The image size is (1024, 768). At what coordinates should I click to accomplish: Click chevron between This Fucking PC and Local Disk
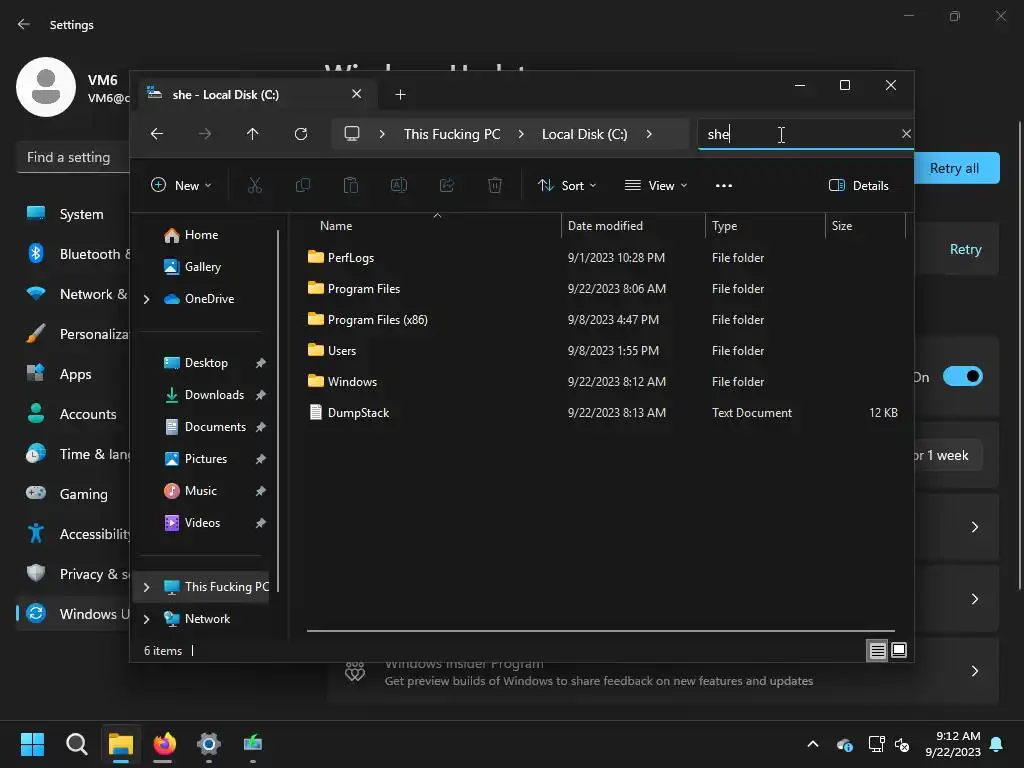520,134
